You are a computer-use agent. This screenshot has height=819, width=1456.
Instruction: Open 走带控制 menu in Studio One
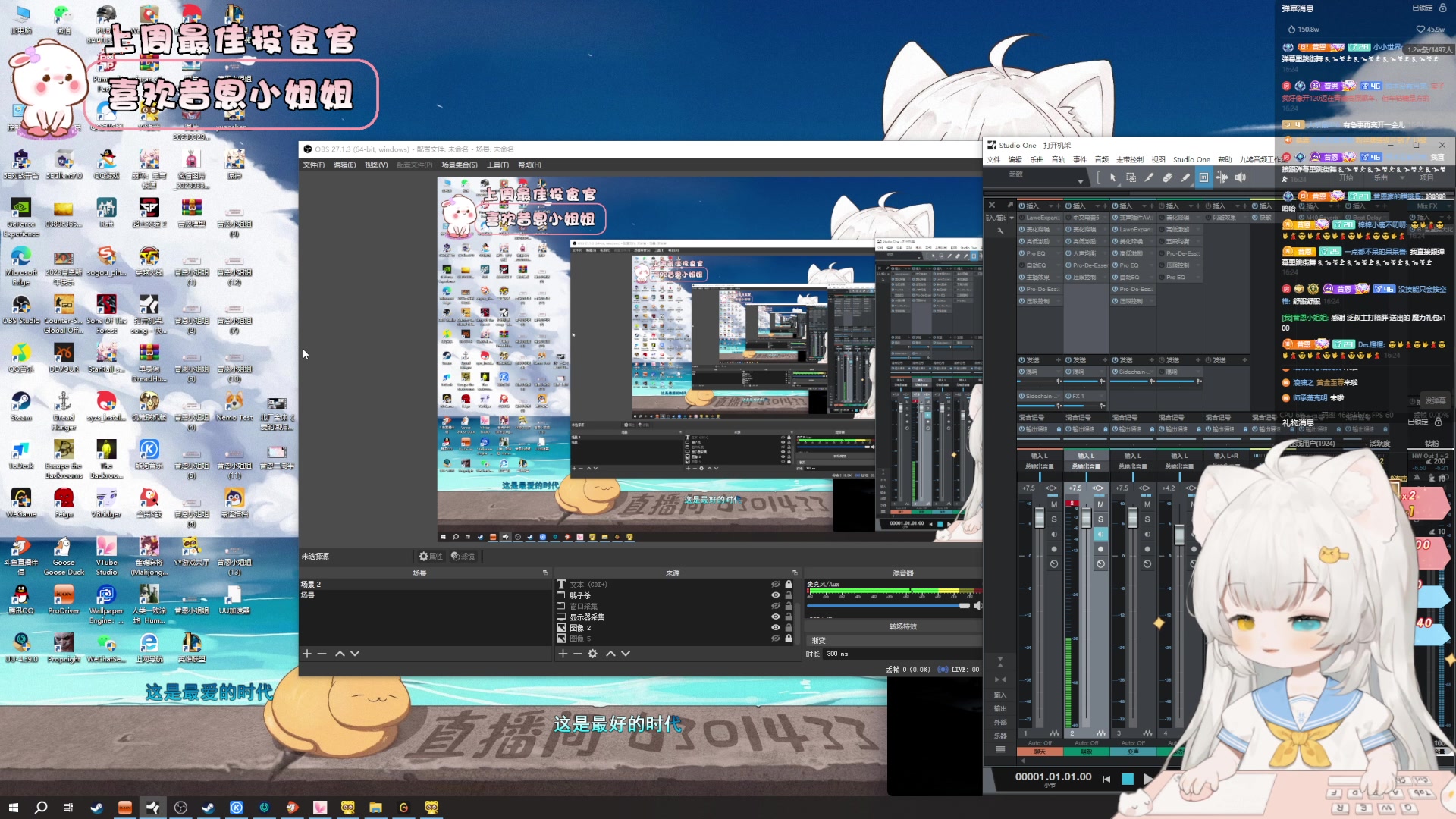click(x=1129, y=160)
